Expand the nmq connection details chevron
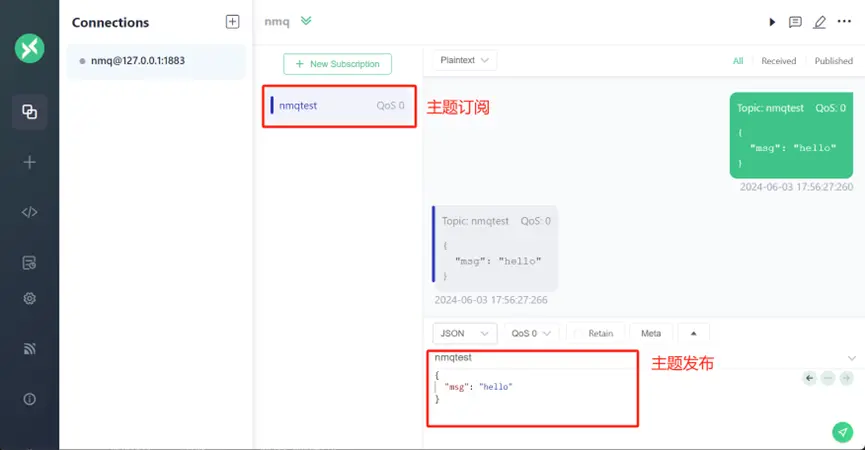Viewport: 865px width, 450px height. tap(306, 21)
